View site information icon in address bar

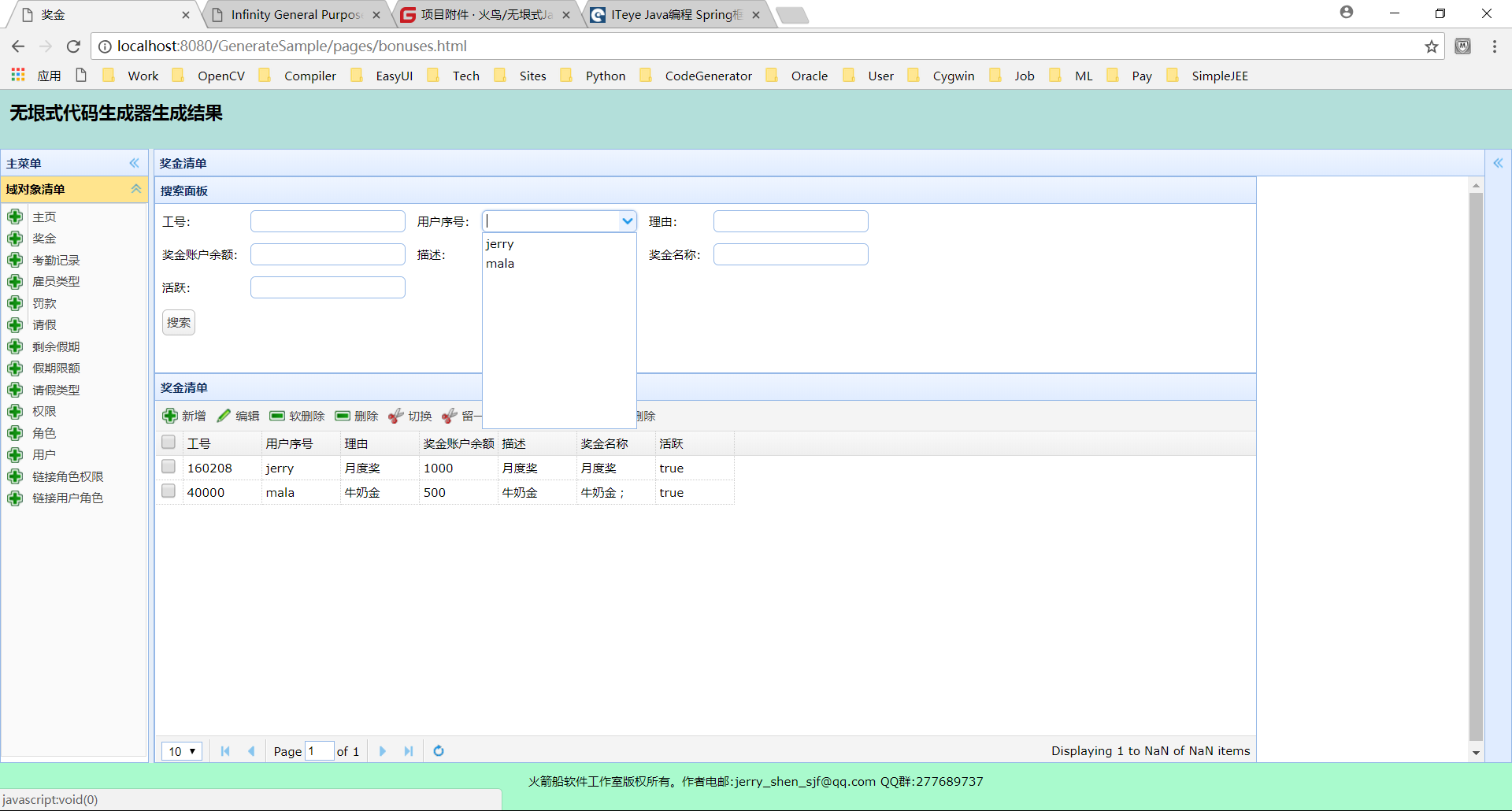click(x=105, y=46)
